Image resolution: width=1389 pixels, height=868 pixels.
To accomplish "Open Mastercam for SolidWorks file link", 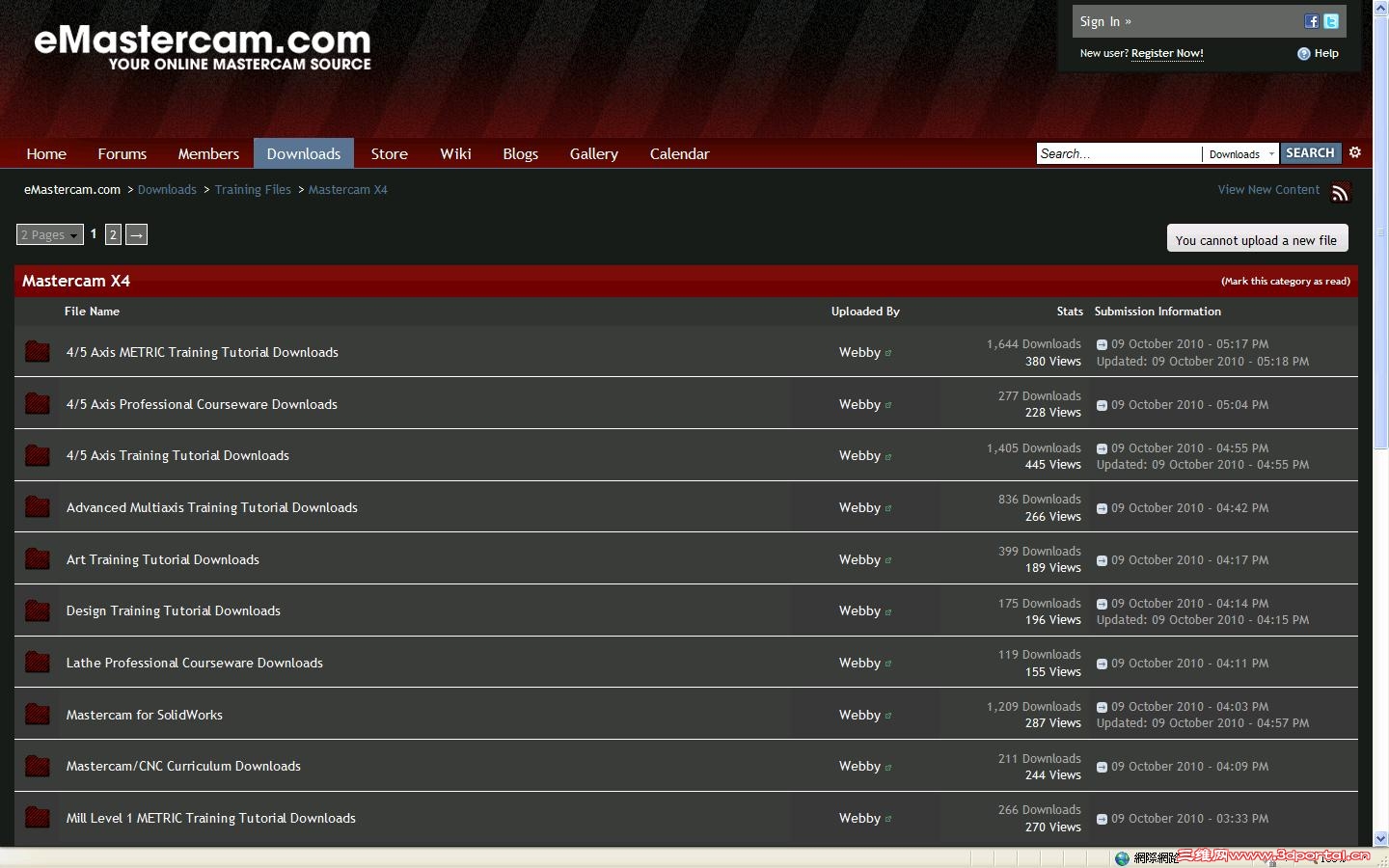I will [144, 716].
